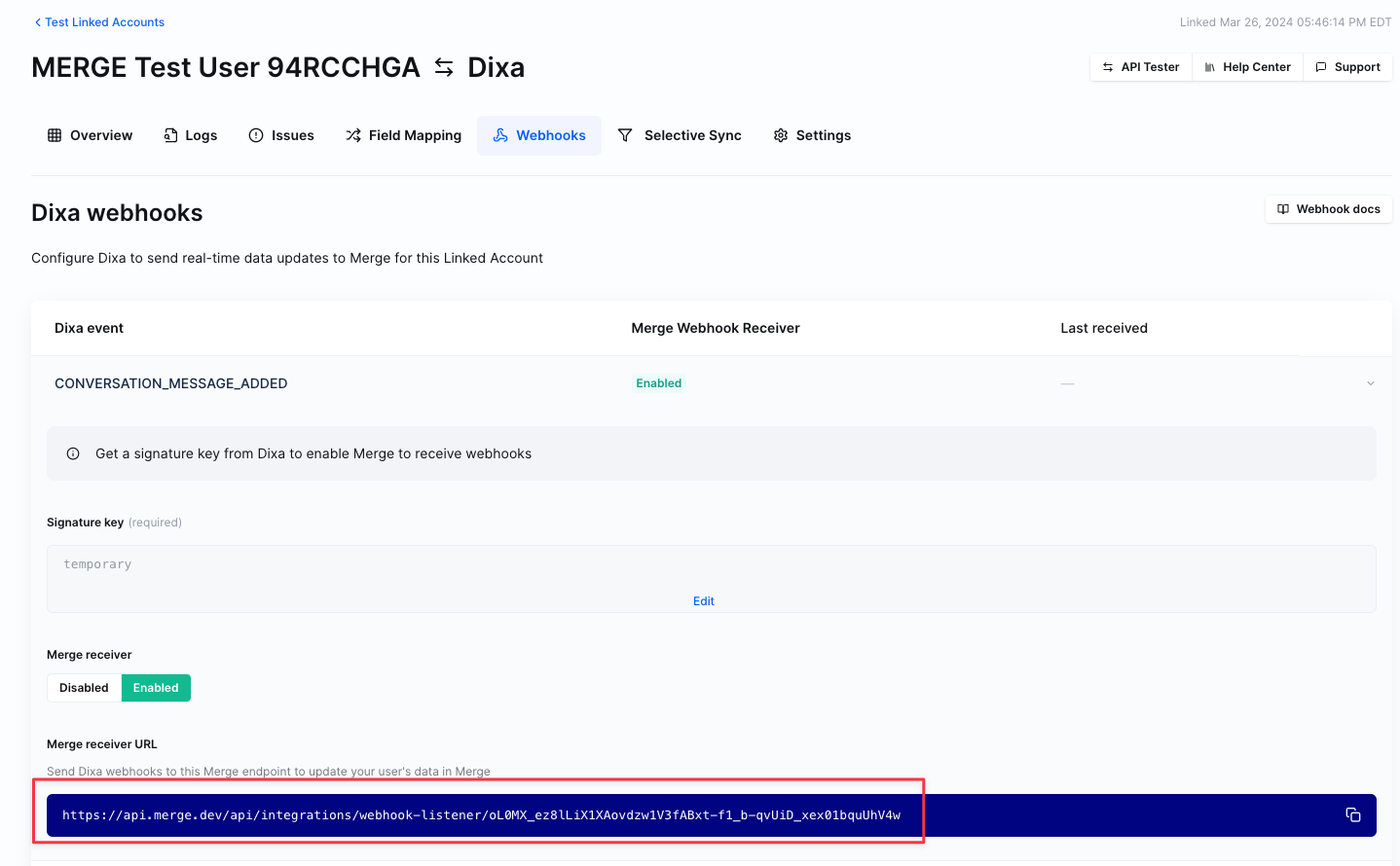Set Merge receiver to Enabled
This screenshot has width=1400, height=866.
[156, 688]
